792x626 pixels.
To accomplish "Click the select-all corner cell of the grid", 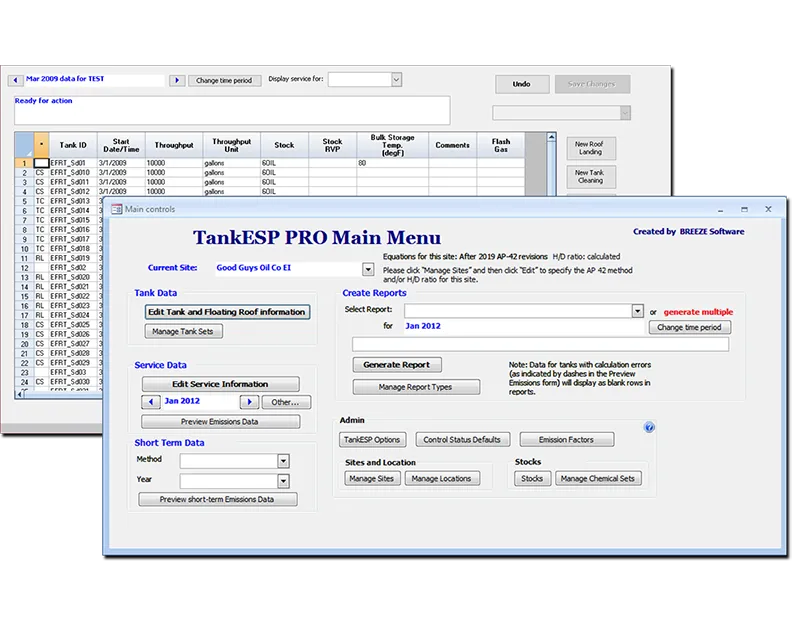I will pyautogui.click(x=24, y=146).
